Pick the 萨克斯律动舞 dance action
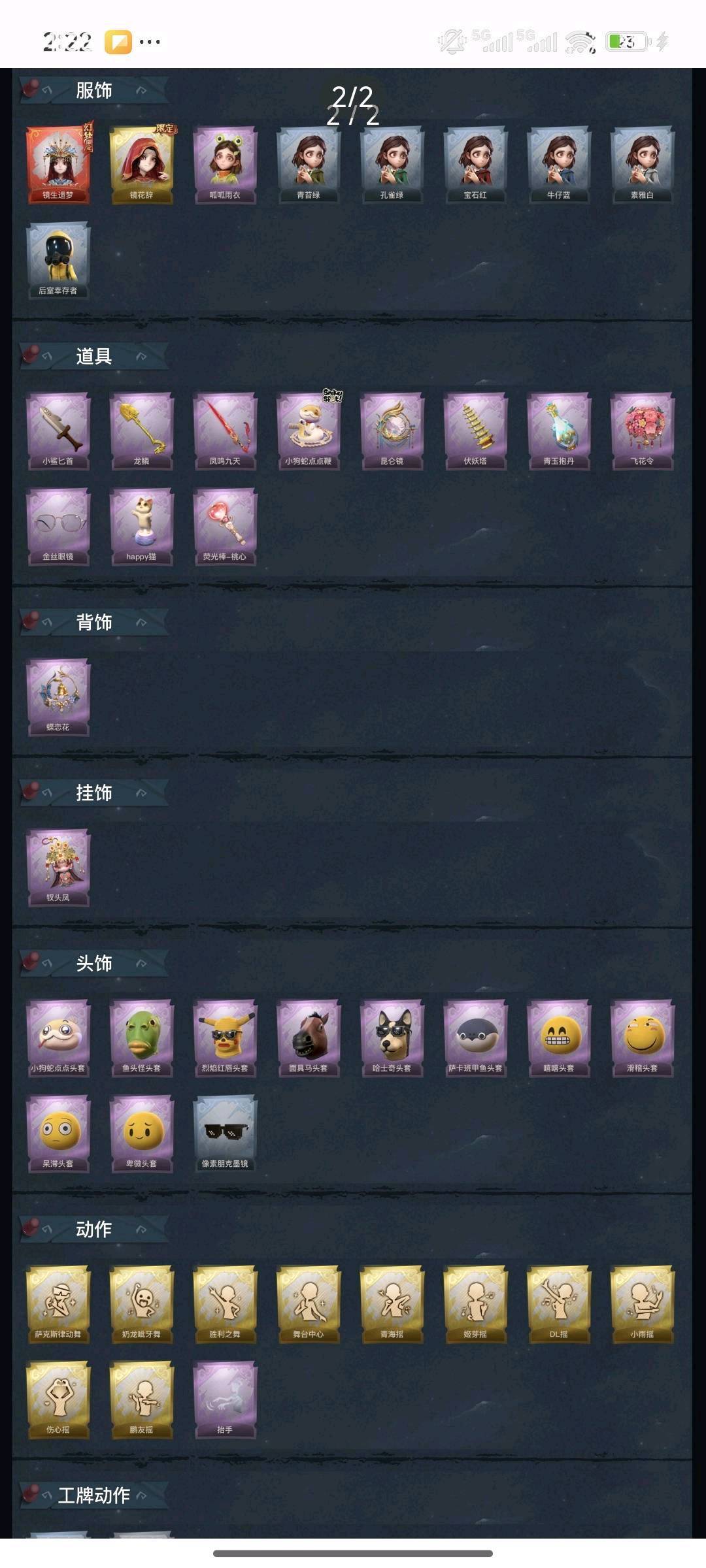The image size is (706, 1568). tap(58, 1303)
